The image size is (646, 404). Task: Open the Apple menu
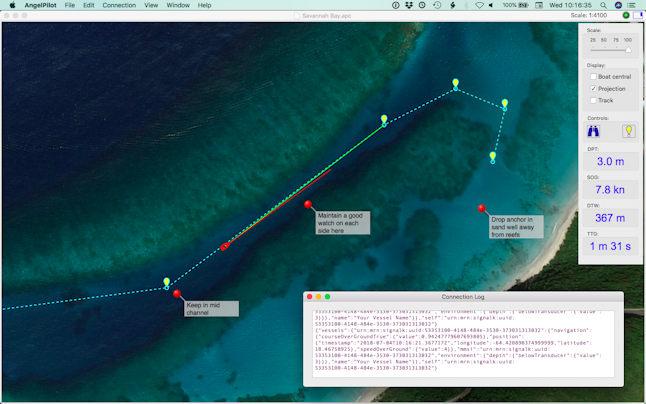[12, 5]
